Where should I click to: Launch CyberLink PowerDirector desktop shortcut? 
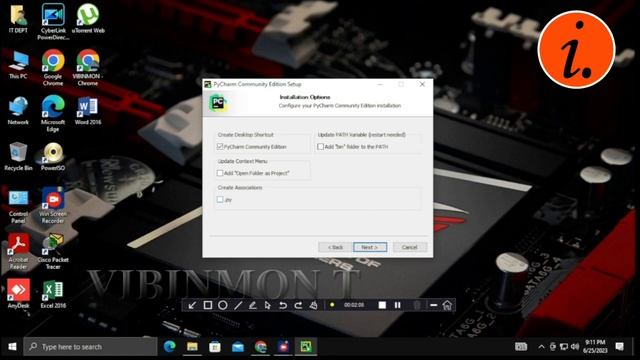tap(53, 21)
